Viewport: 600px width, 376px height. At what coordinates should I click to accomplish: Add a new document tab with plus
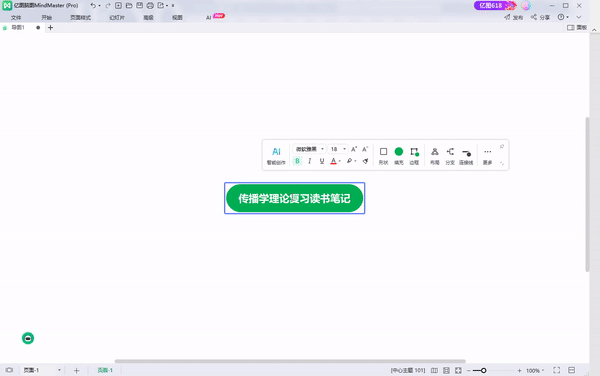point(51,28)
